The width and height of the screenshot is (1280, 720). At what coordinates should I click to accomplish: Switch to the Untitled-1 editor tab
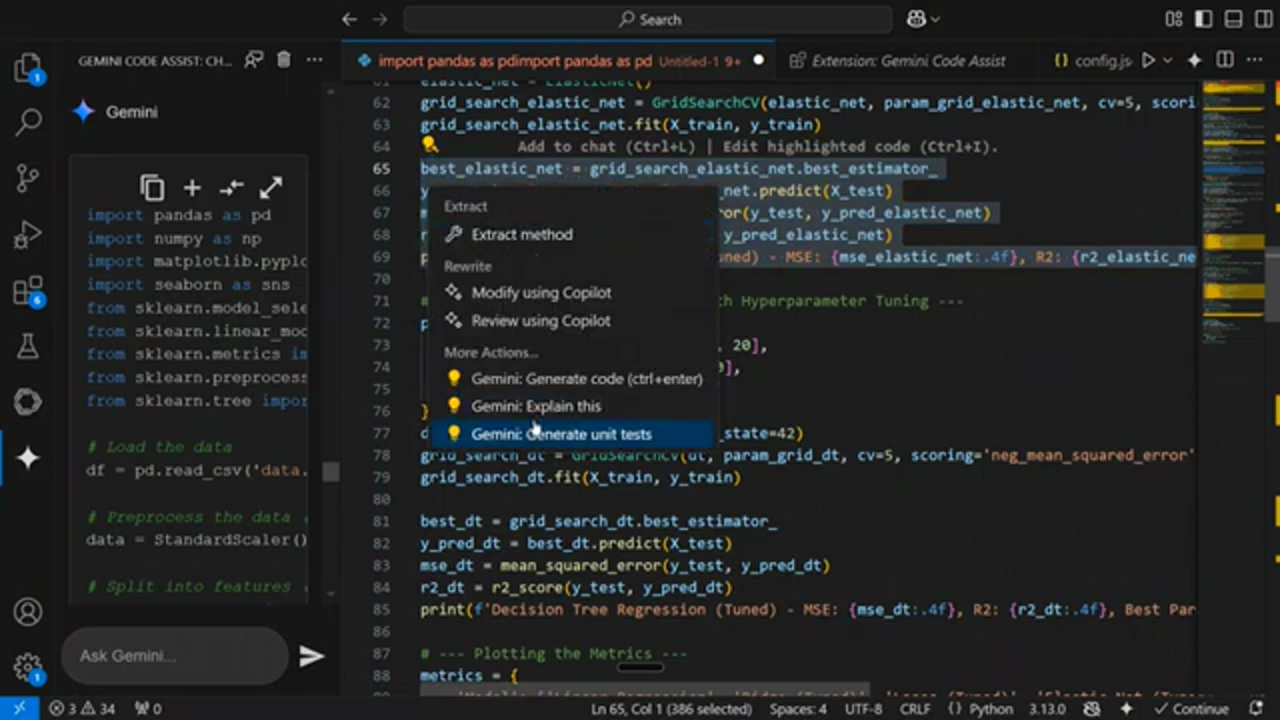[x=556, y=61]
